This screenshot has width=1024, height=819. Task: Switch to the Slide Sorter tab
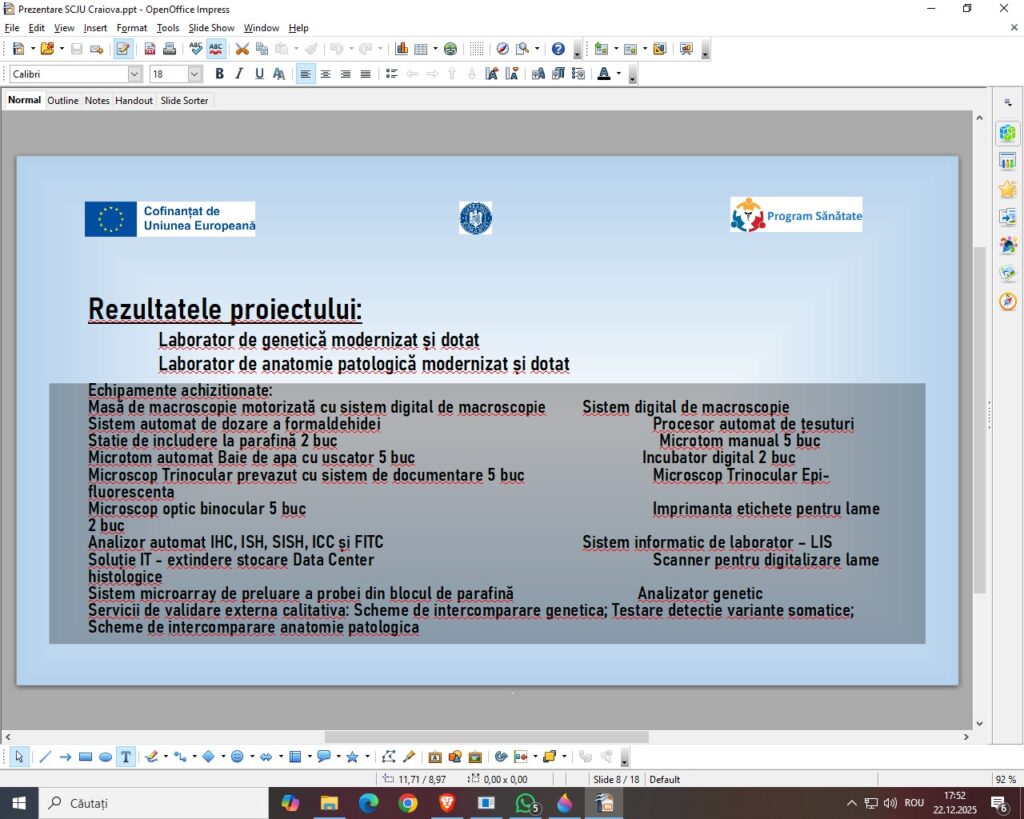184,101
